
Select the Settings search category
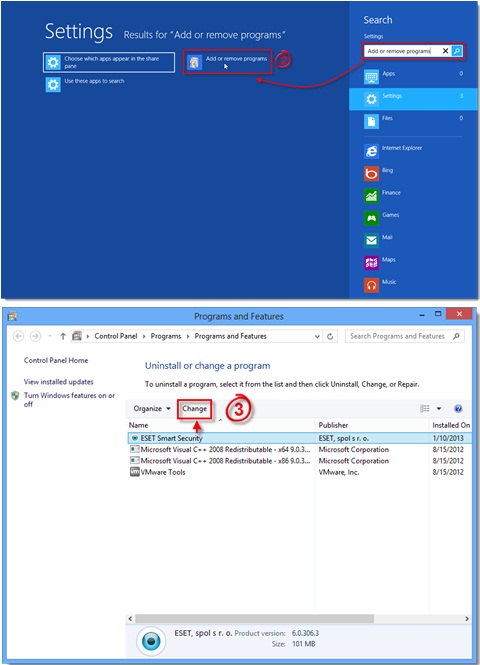(x=413, y=99)
